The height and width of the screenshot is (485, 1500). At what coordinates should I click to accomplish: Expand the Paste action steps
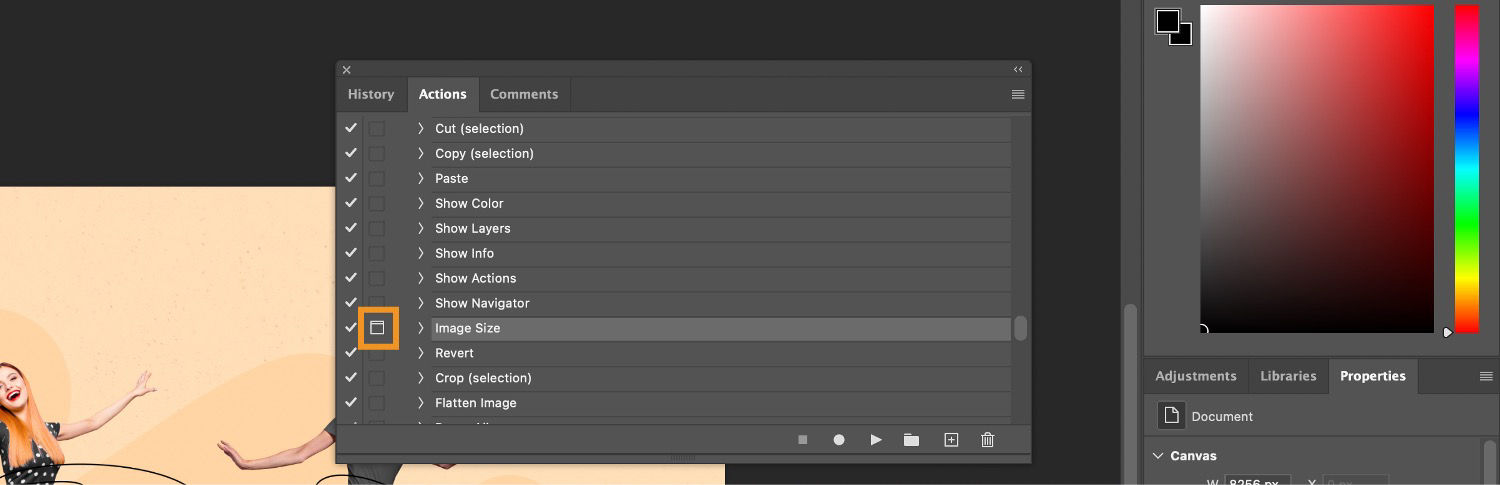[421, 178]
